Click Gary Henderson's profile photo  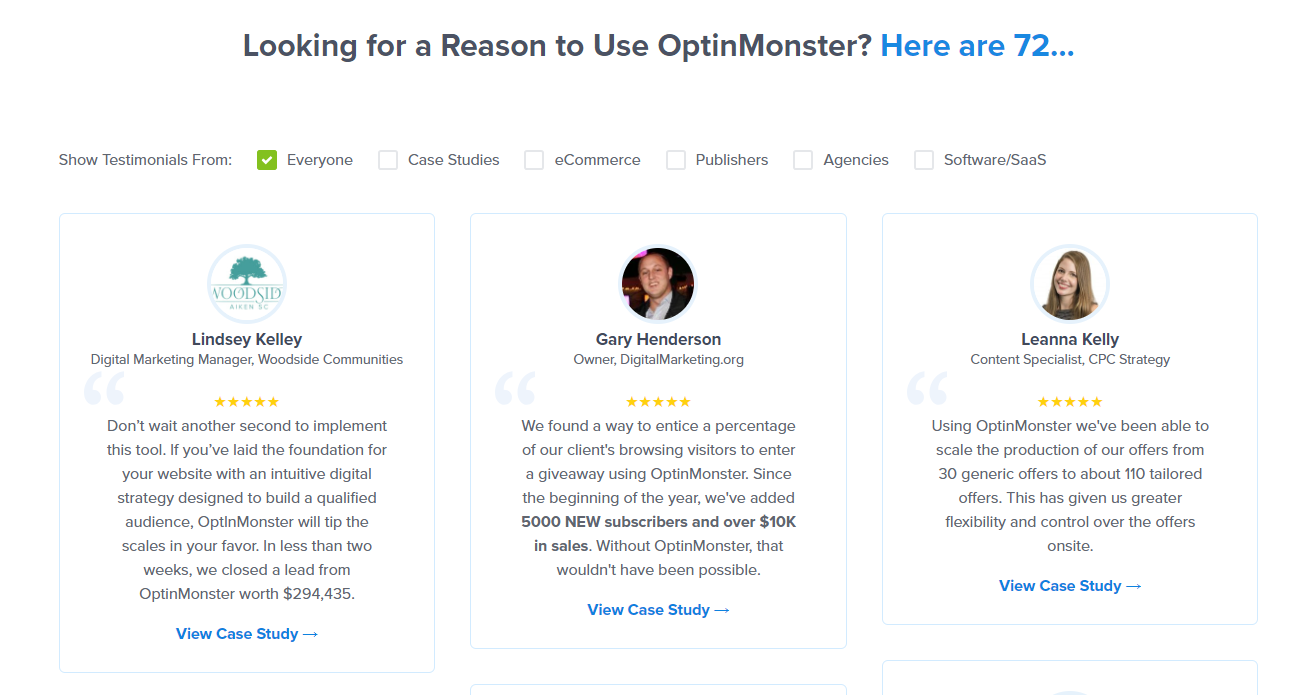(x=658, y=284)
